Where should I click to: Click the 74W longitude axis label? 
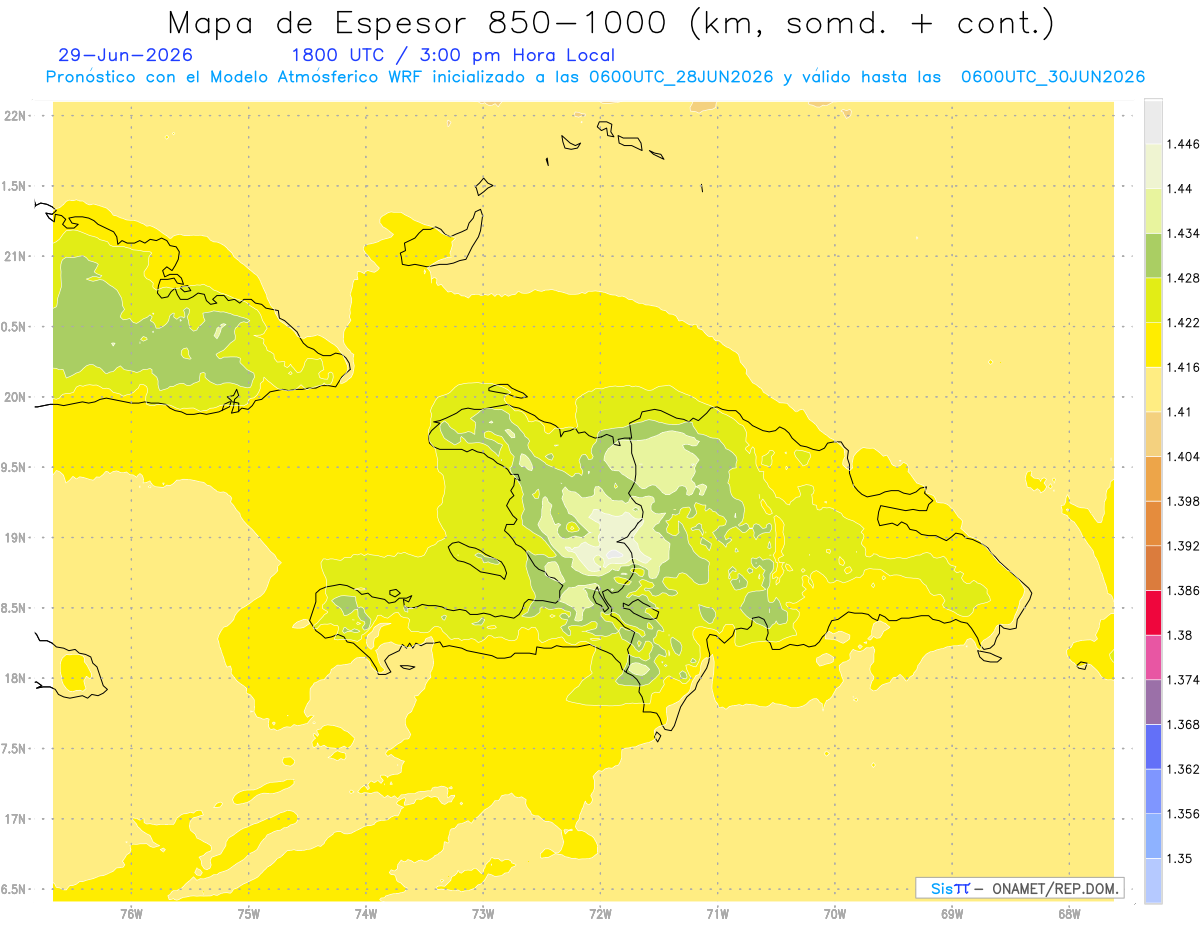[x=365, y=913]
